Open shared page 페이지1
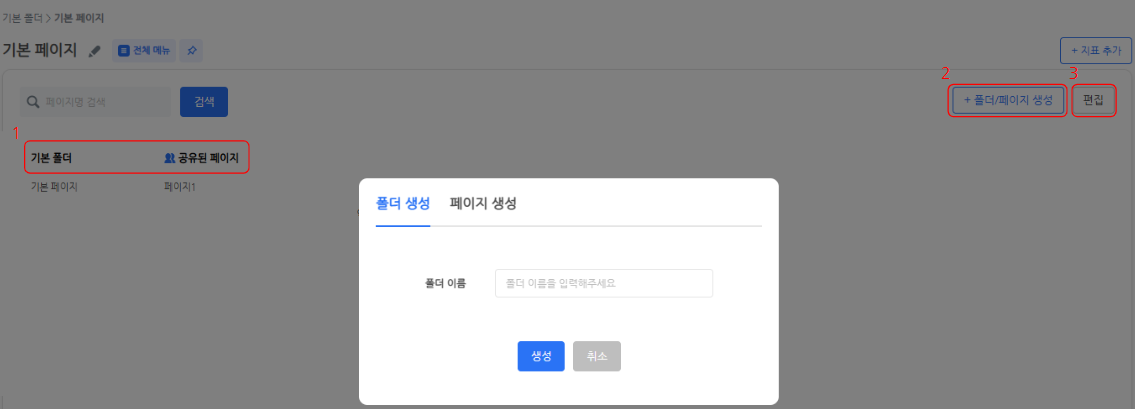 point(180,187)
